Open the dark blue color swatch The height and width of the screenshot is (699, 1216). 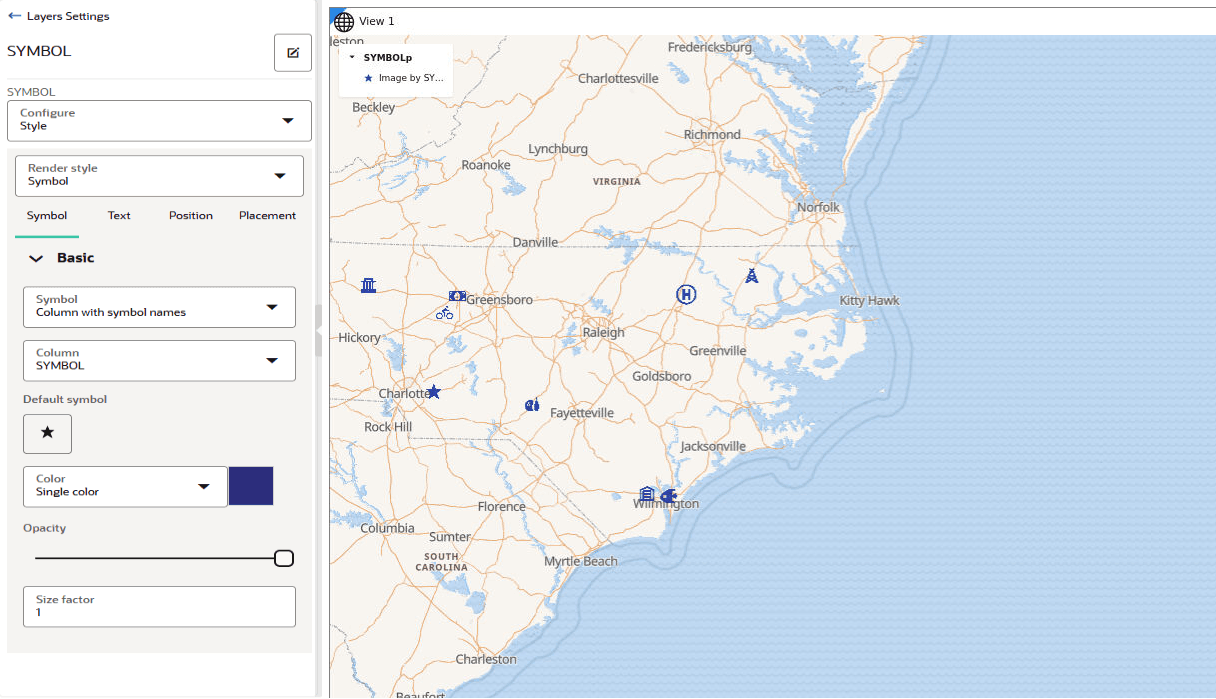pyautogui.click(x=251, y=486)
